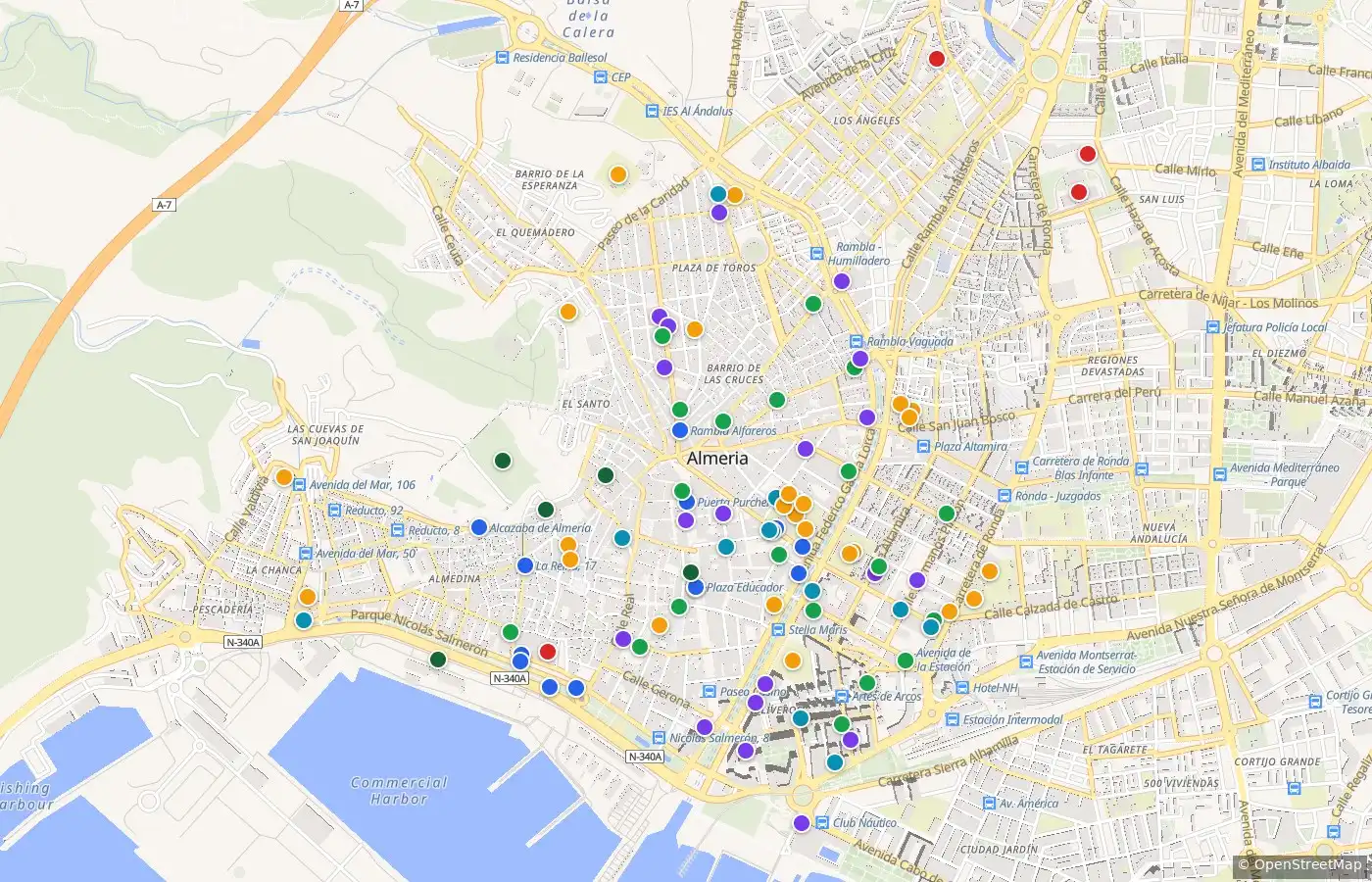Select the EL QUEMADERO neighborhood label
This screenshot has width=1372, height=882.
(x=535, y=232)
